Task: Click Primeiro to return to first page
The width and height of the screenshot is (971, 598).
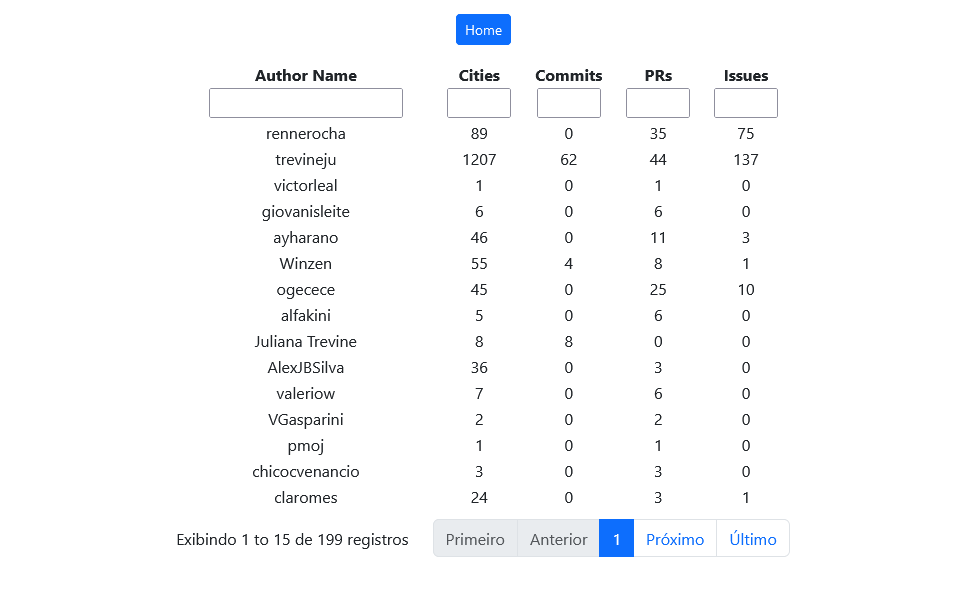Action: (x=474, y=538)
